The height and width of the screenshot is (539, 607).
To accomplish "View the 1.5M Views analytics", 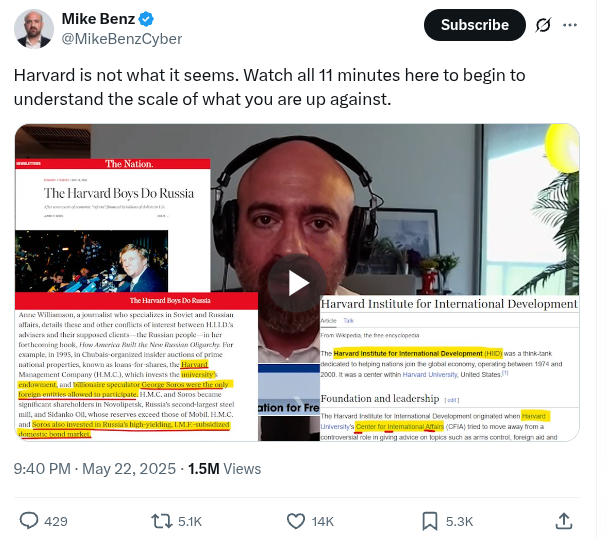I will pos(225,469).
